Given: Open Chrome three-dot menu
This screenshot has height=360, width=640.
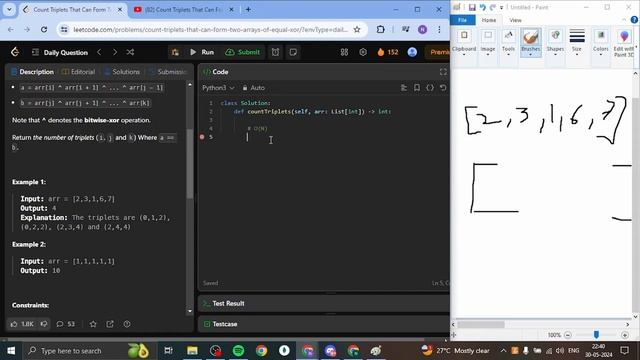Looking at the screenshot, I should [x=439, y=29].
